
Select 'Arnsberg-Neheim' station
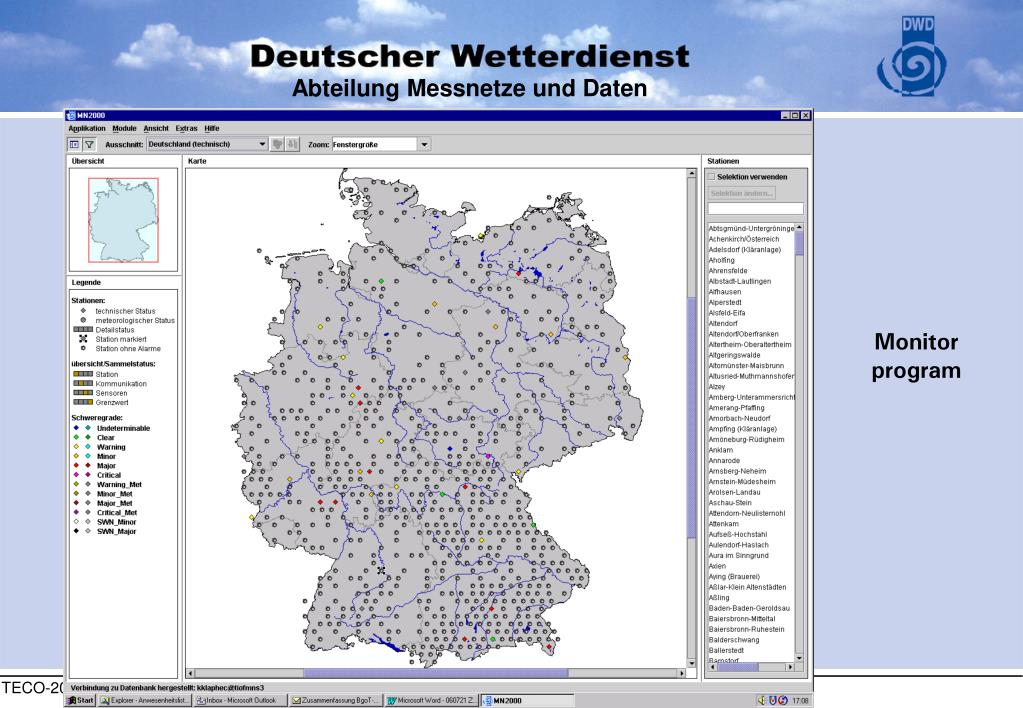pos(738,471)
